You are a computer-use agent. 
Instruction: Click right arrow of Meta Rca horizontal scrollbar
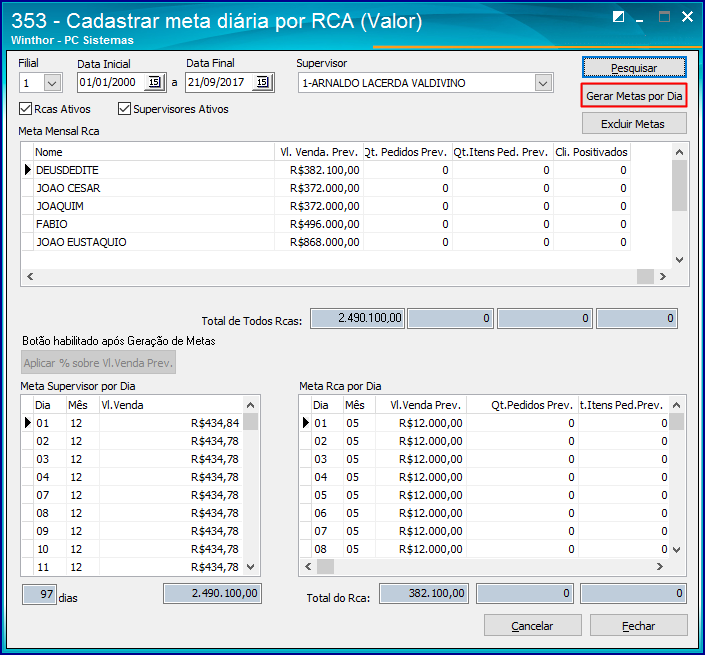[x=660, y=566]
